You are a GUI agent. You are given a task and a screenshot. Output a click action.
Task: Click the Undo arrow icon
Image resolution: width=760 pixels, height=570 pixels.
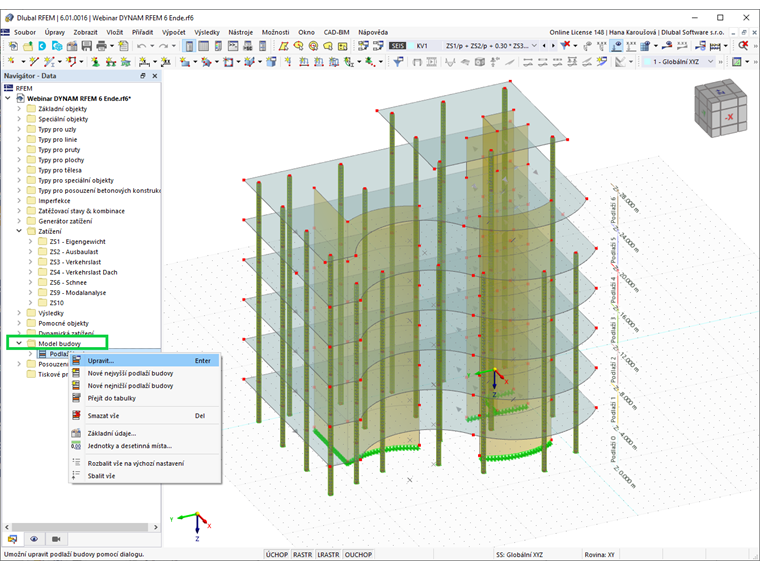(x=141, y=46)
